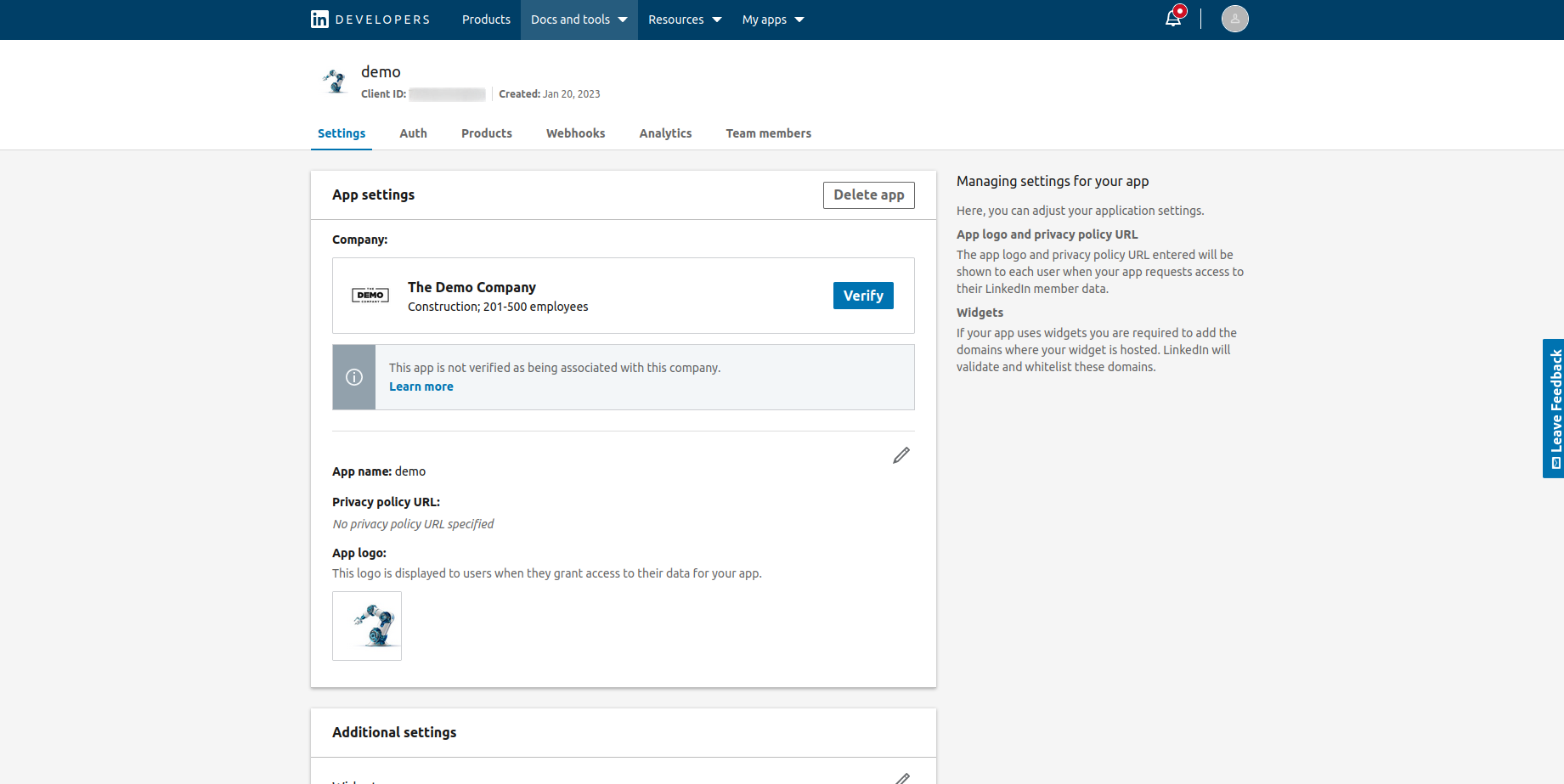
Task: Expand the My apps dropdown
Action: [x=773, y=20]
